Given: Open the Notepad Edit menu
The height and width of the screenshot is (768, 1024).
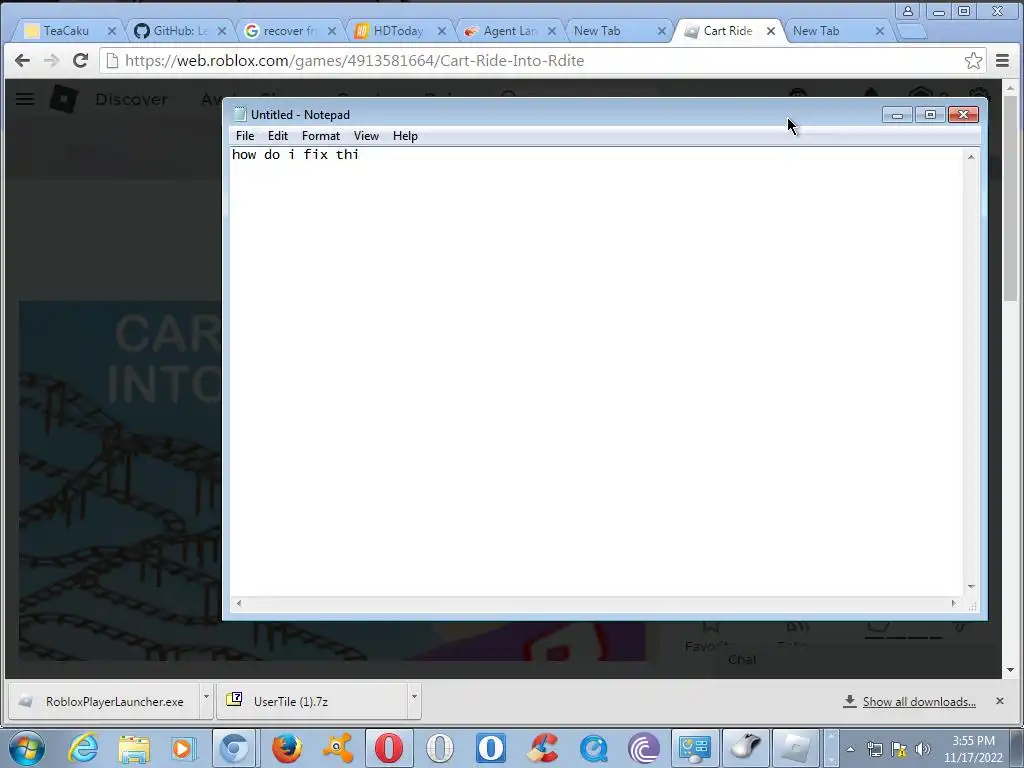Looking at the screenshot, I should 278,136.
